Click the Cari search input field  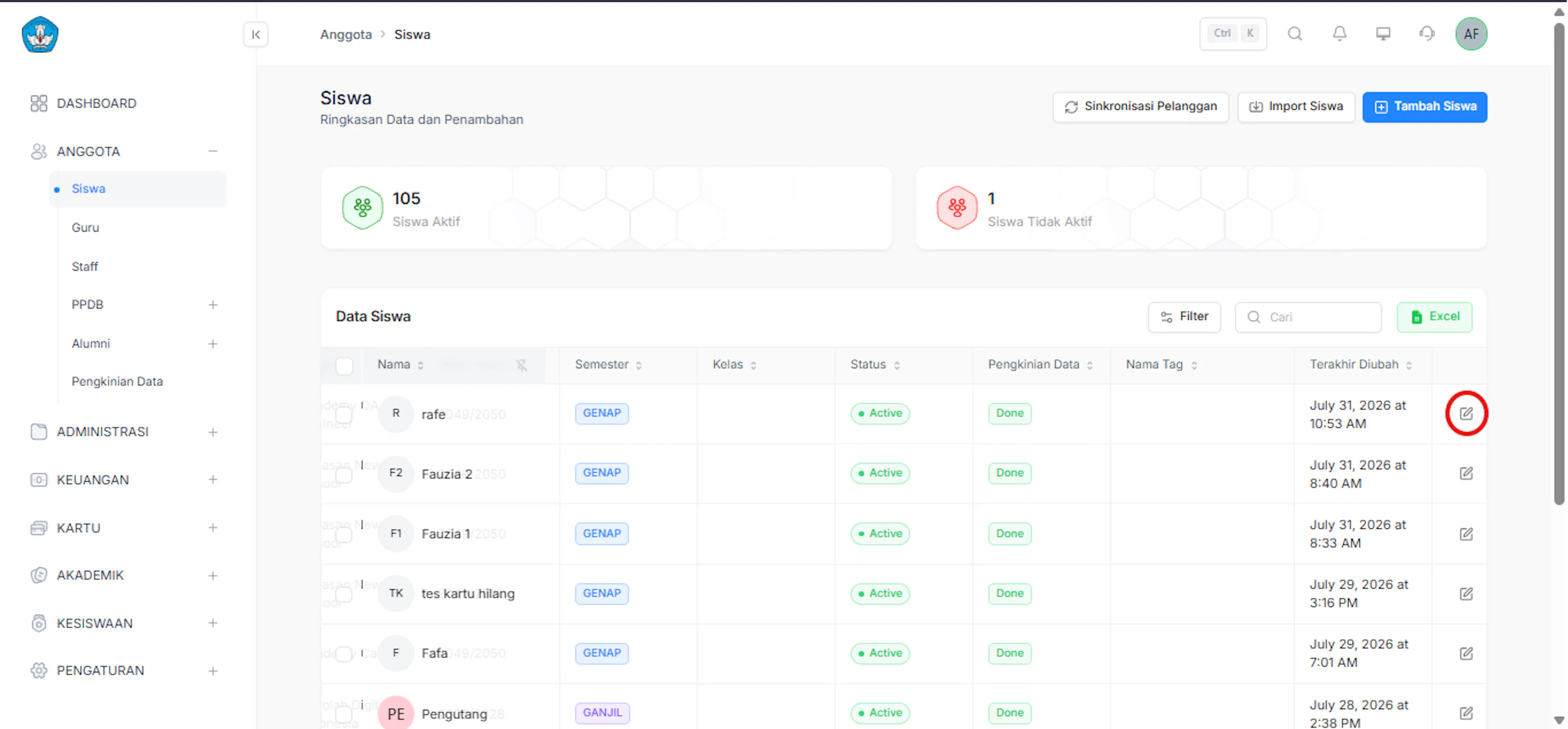1308,317
